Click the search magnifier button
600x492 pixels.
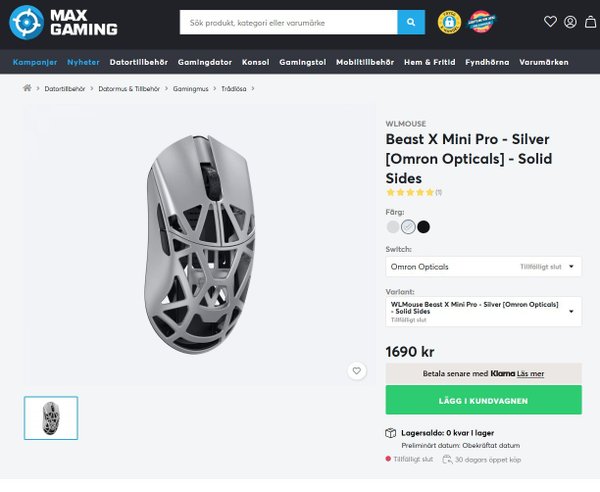[x=411, y=22]
